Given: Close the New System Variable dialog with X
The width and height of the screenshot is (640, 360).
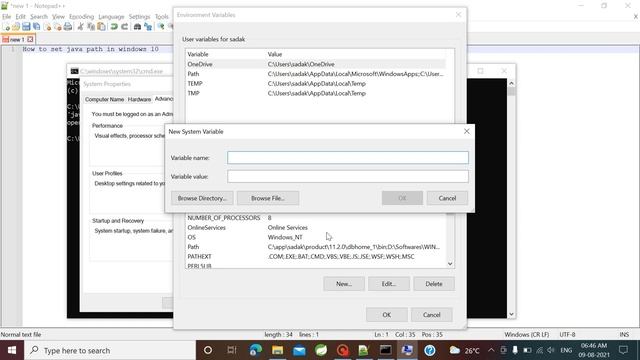Looking at the screenshot, I should tap(467, 131).
